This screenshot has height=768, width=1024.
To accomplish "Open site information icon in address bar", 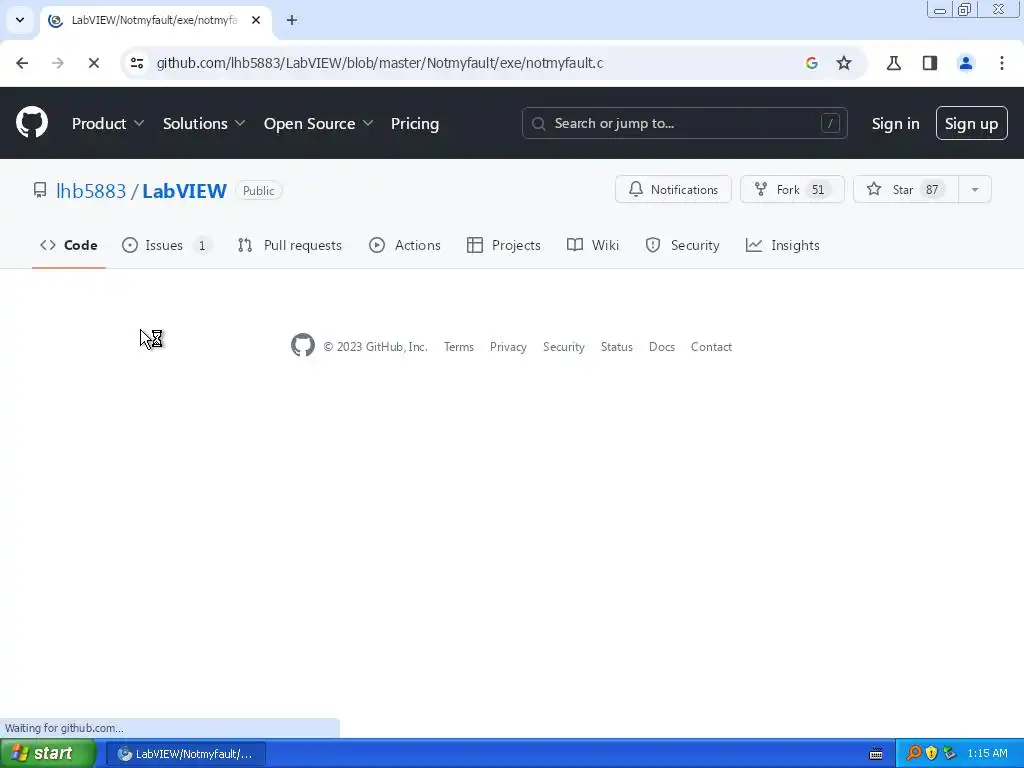I will tap(136, 63).
